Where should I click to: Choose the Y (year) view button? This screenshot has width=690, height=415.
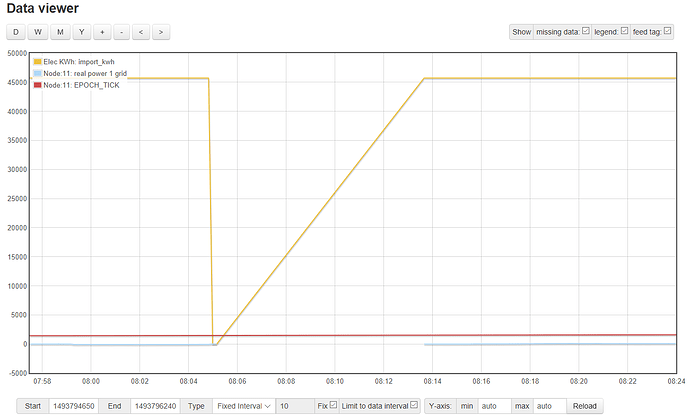81,32
